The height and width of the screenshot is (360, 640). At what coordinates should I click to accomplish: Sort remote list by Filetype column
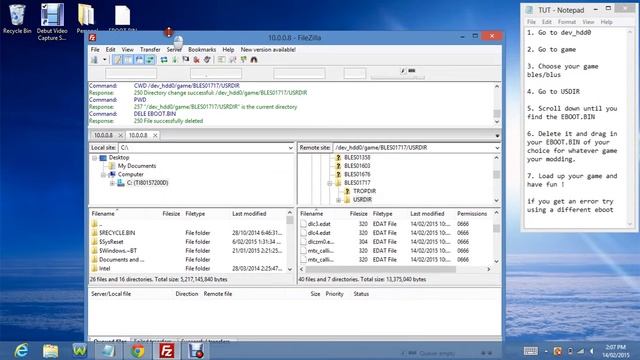pyautogui.click(x=382, y=213)
